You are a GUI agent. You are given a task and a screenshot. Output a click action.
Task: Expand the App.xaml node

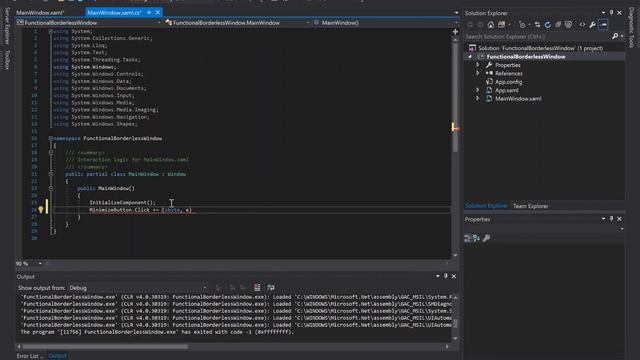click(x=478, y=90)
